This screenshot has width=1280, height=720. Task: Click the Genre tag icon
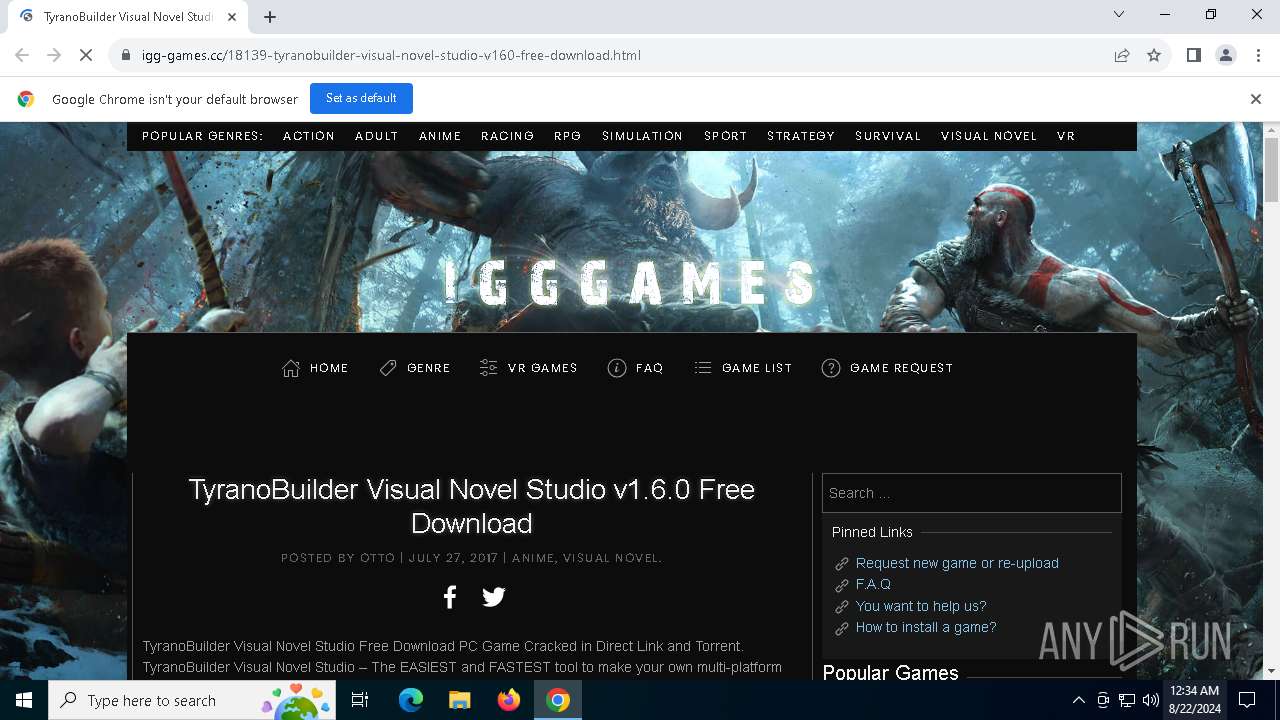pyautogui.click(x=388, y=368)
